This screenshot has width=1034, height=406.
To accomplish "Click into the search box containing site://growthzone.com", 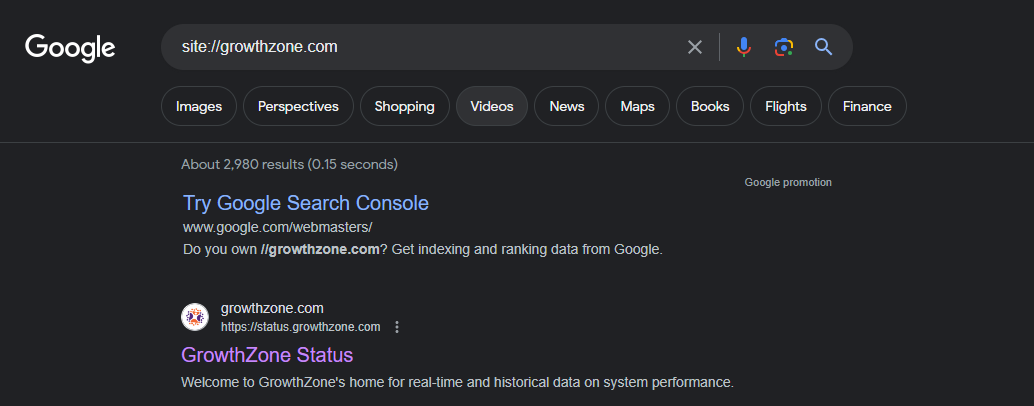I will (420, 47).
